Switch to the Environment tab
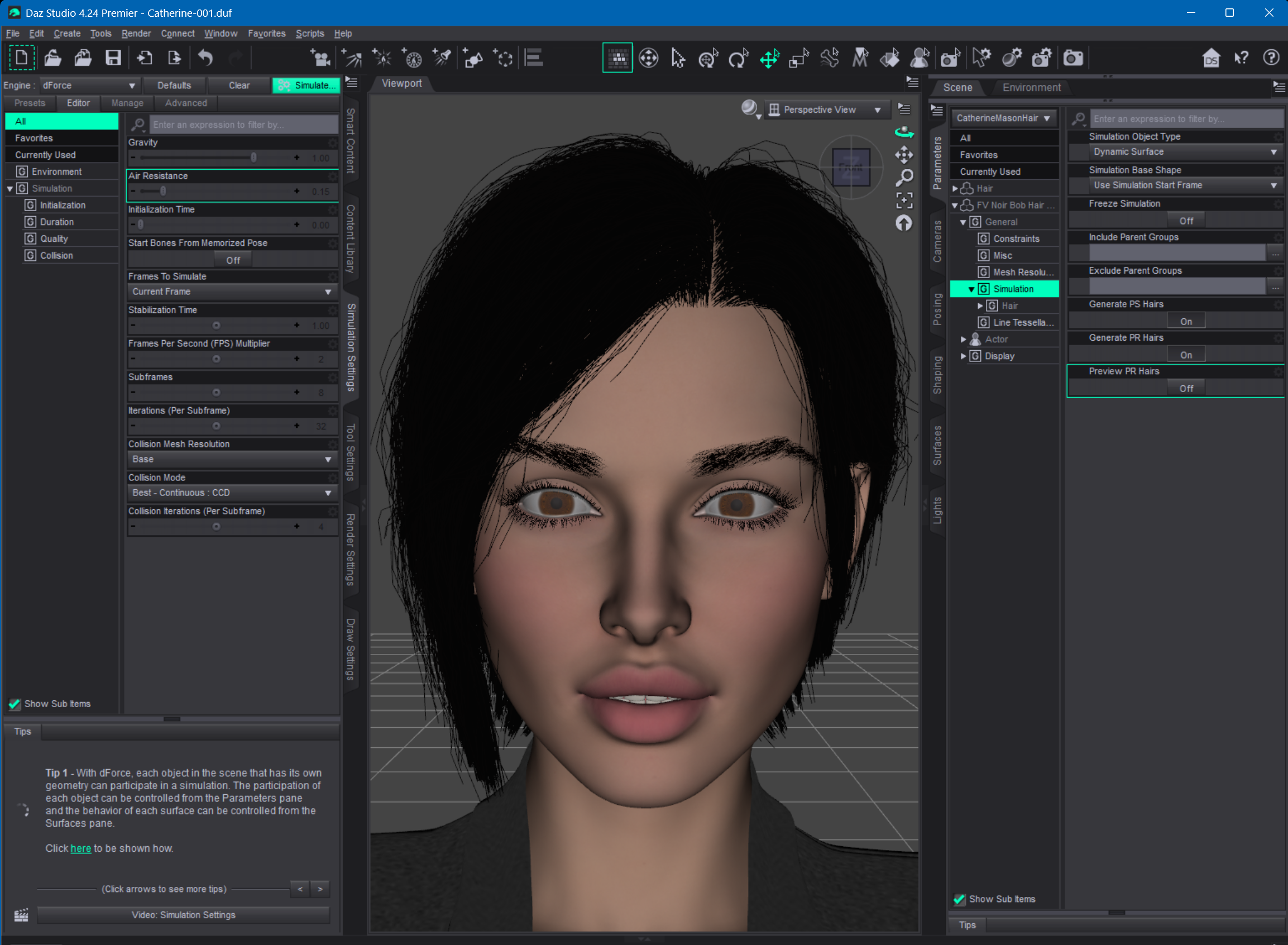1288x945 pixels. pos(1031,88)
